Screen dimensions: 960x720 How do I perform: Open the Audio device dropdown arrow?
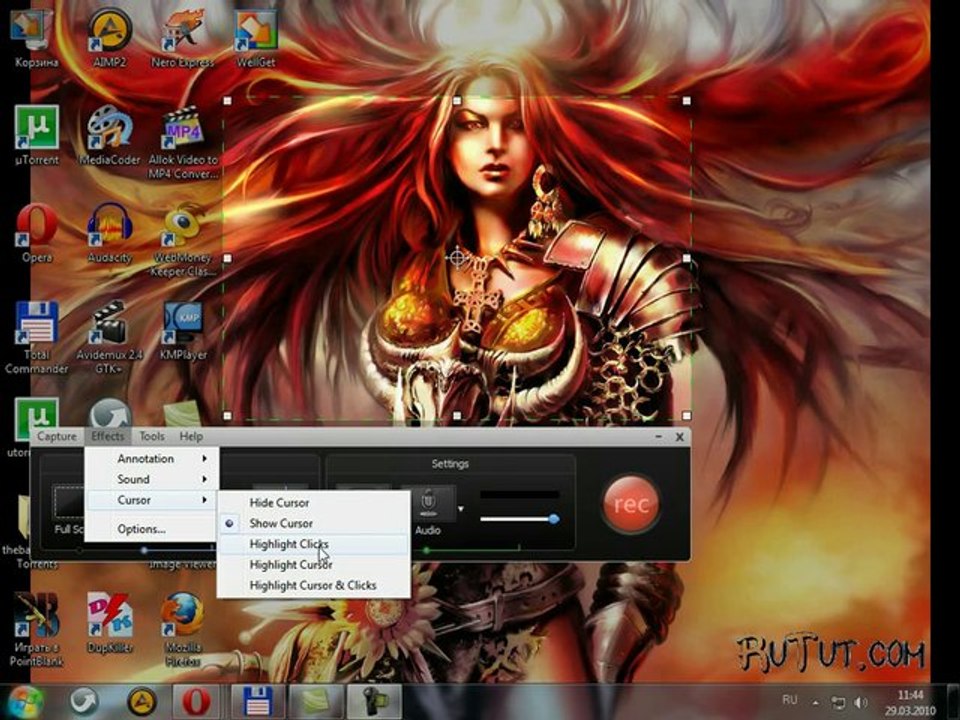[x=461, y=509]
